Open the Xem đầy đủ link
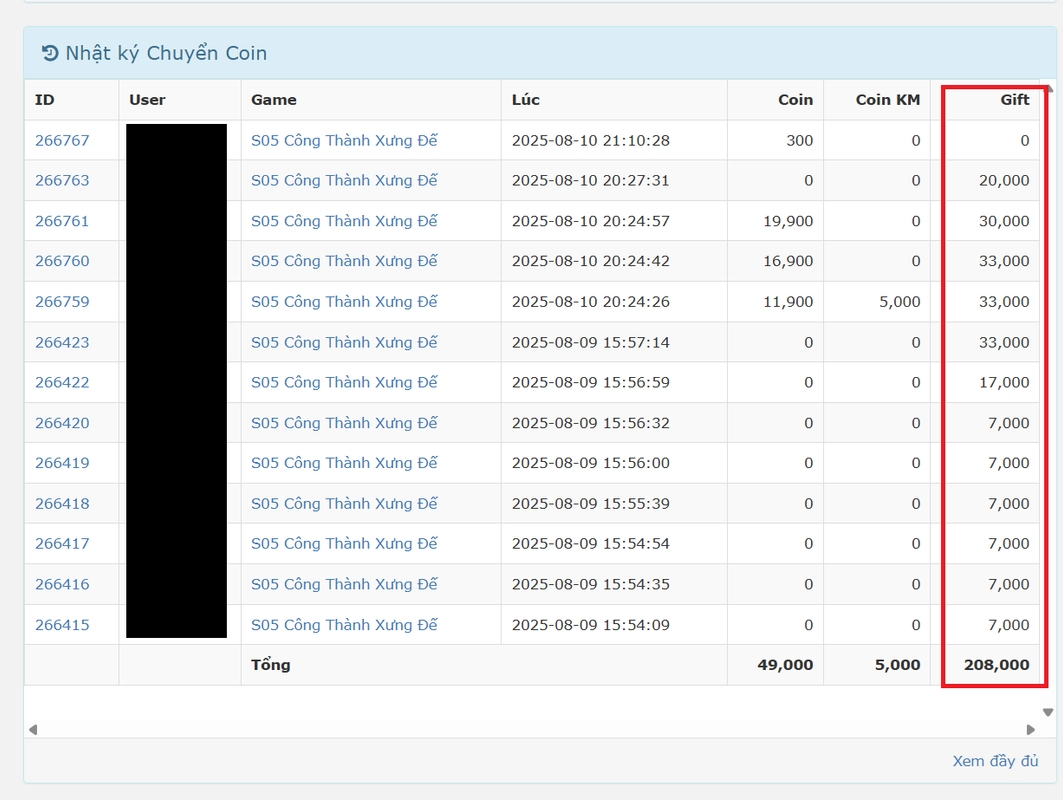The width and height of the screenshot is (1063, 800). 995,761
